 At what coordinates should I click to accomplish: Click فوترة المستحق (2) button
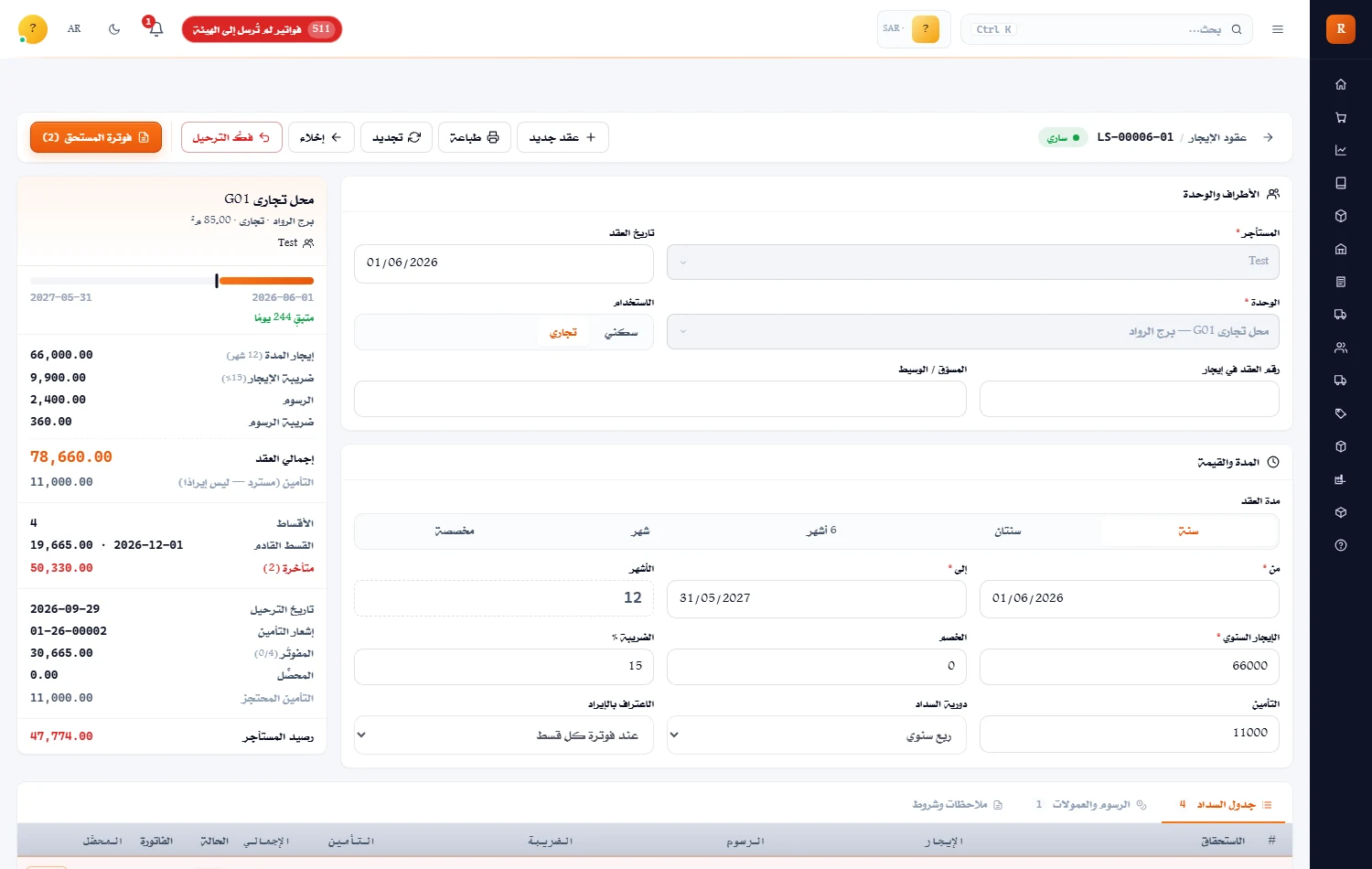pyautogui.click(x=96, y=137)
